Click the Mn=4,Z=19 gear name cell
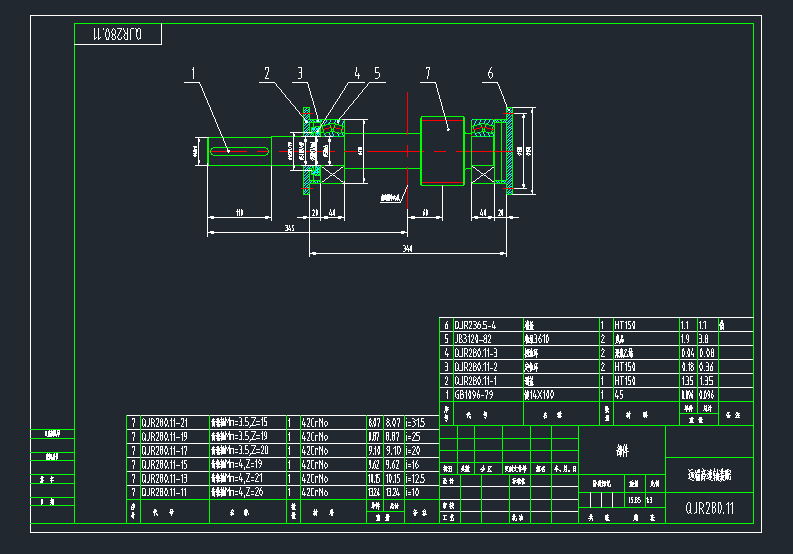The image size is (793, 554). pos(248,464)
